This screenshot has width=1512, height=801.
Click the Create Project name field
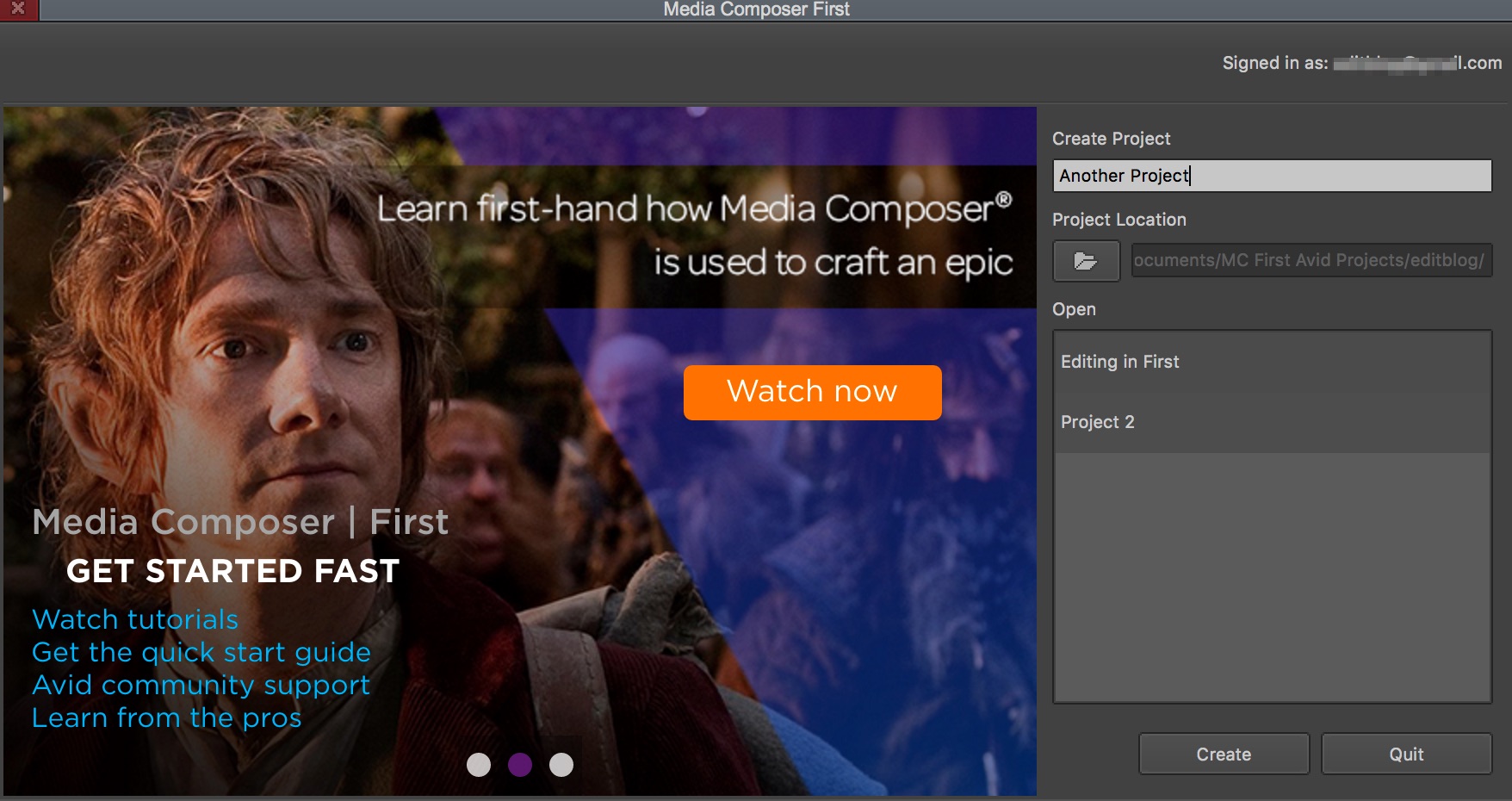[1272, 176]
